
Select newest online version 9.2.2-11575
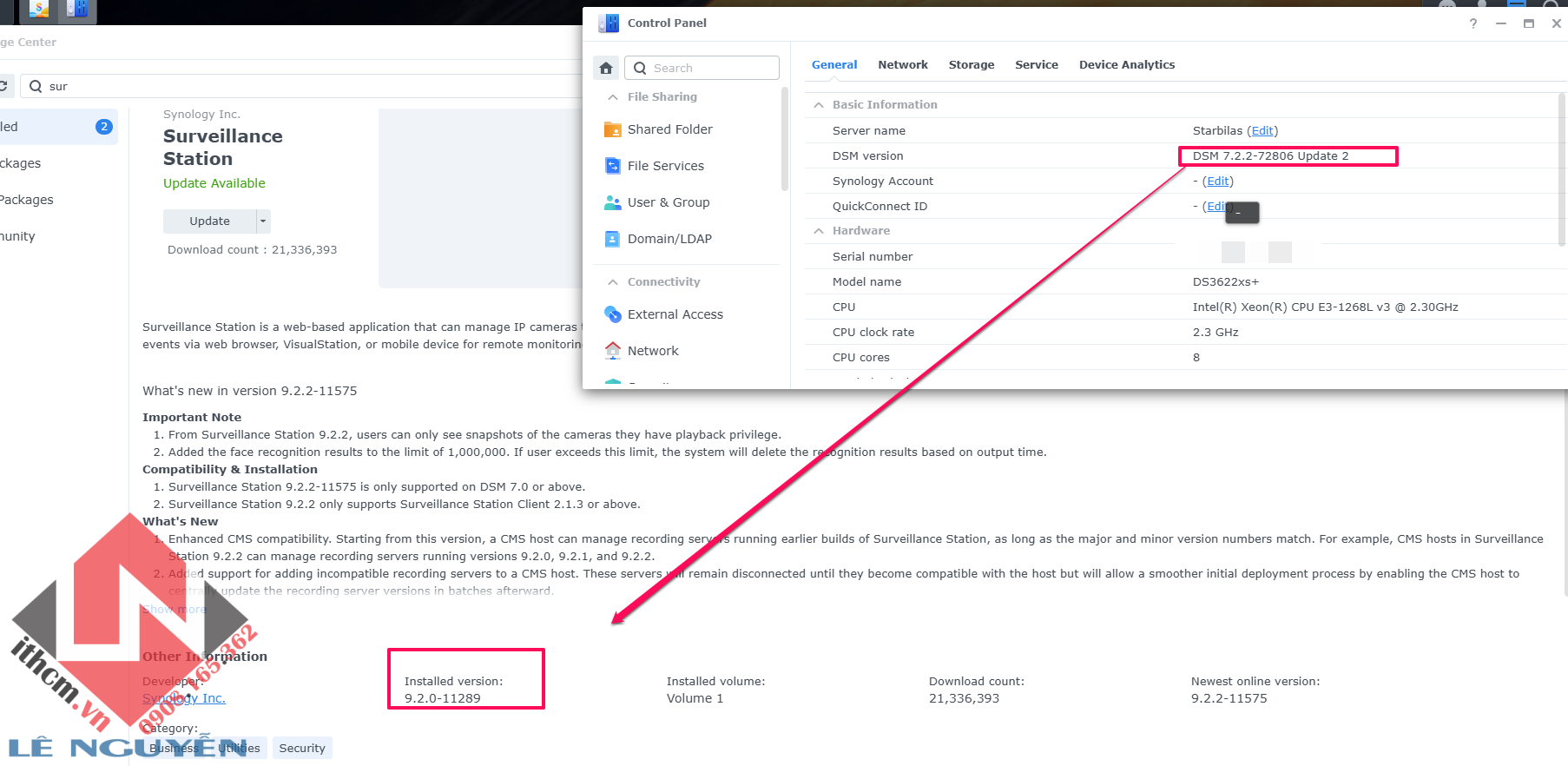(1229, 698)
